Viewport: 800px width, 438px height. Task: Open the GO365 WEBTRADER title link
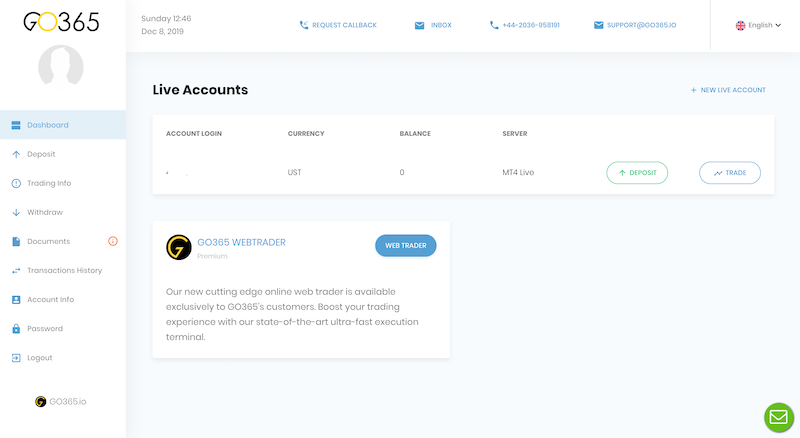point(241,242)
